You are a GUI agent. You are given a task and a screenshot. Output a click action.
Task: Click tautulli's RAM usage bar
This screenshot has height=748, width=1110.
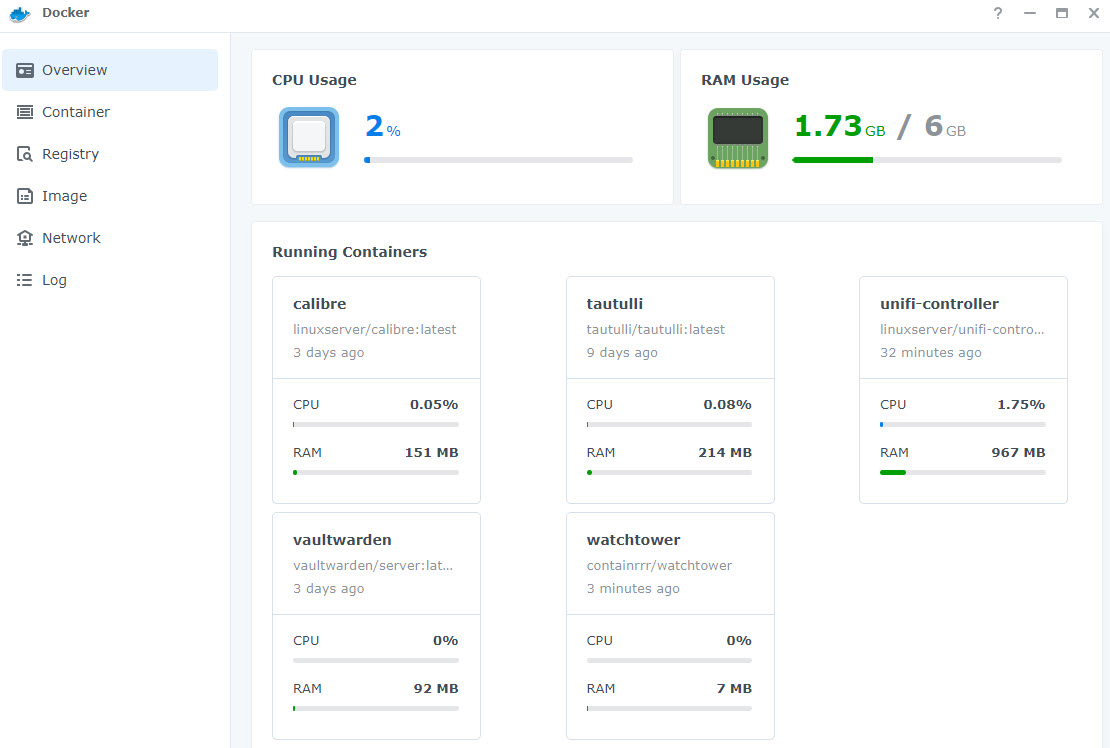[x=669, y=473]
